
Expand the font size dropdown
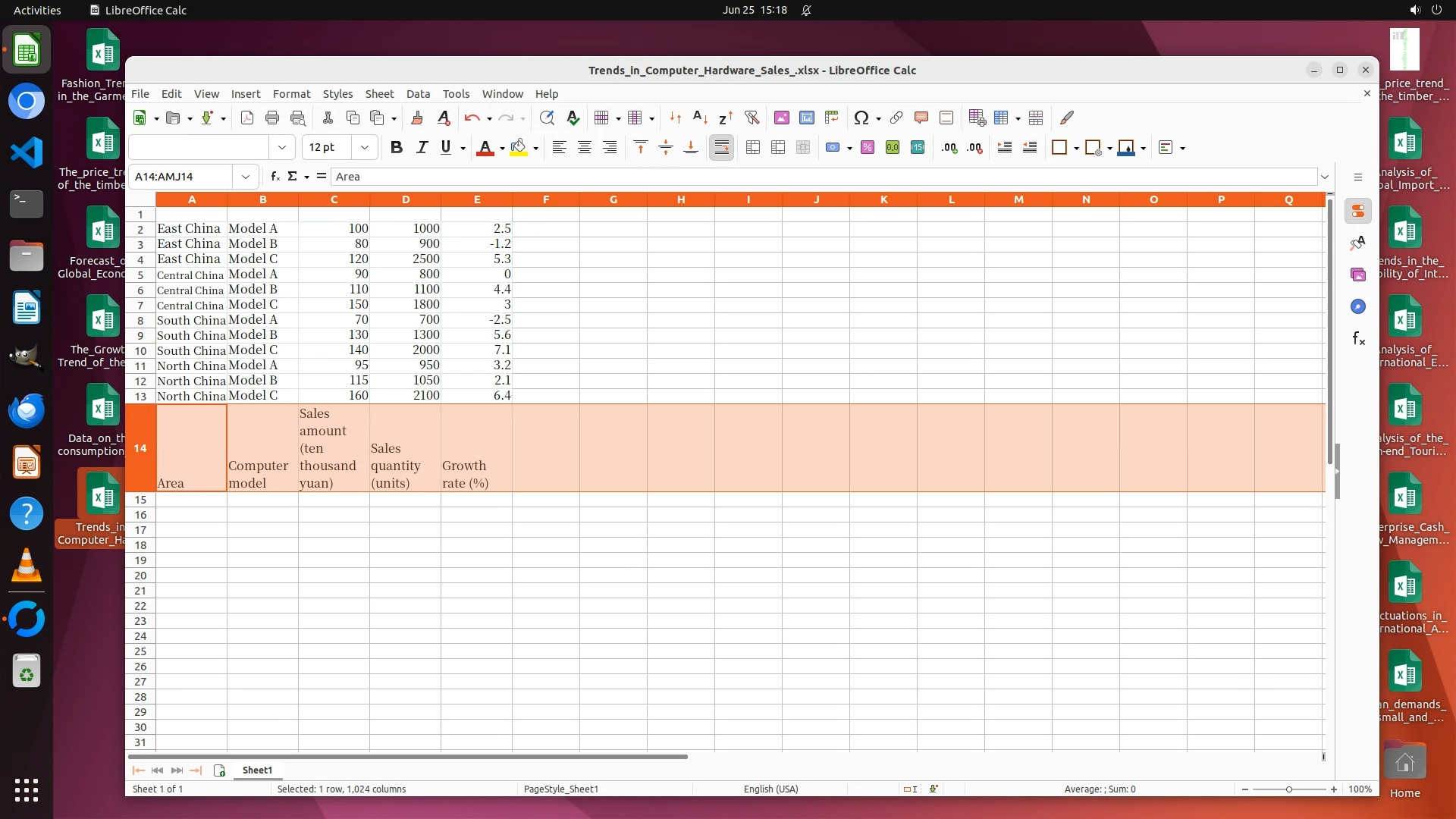coord(365,148)
